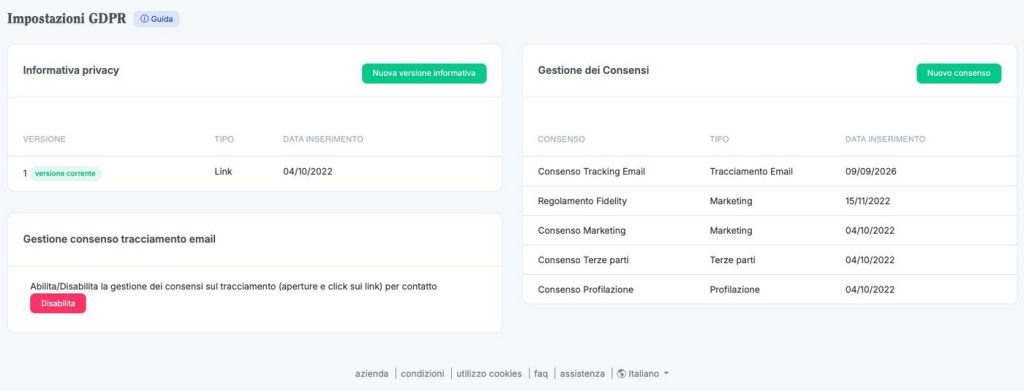The height and width of the screenshot is (391, 1024).
Task: Click the language dropdown caret arrow
Action: coord(666,374)
